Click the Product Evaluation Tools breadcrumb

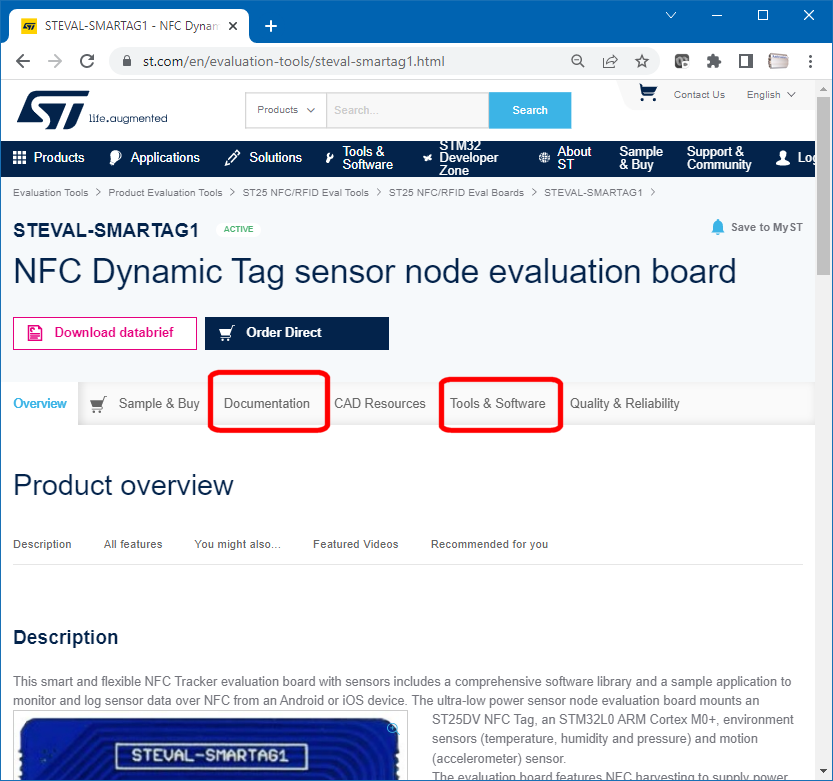point(165,193)
